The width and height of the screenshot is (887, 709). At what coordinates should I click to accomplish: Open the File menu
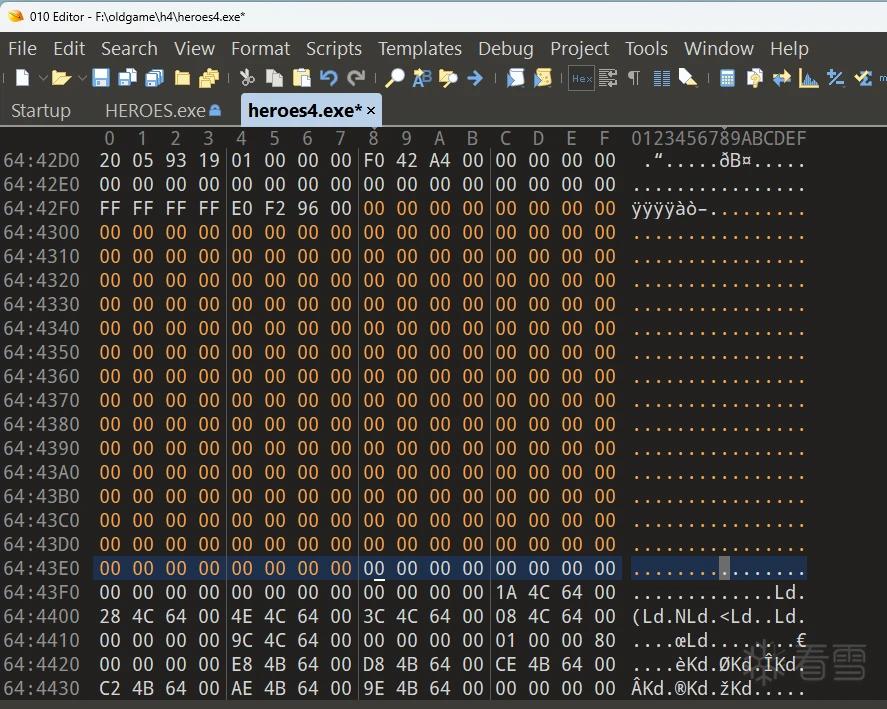[x=23, y=49]
